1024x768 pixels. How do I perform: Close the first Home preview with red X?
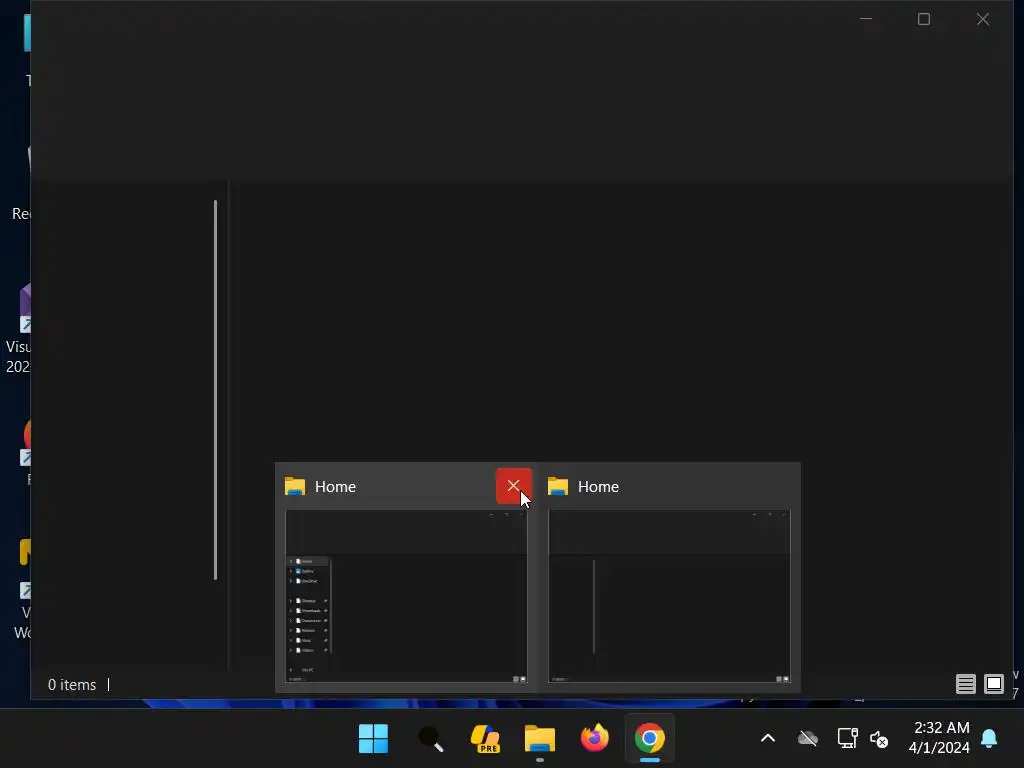(513, 486)
